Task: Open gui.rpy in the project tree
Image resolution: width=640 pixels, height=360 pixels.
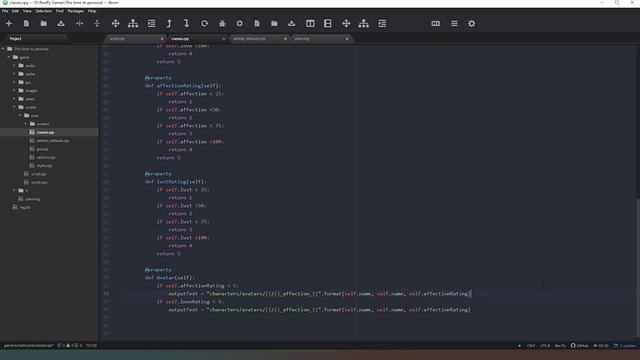Action: point(42,149)
